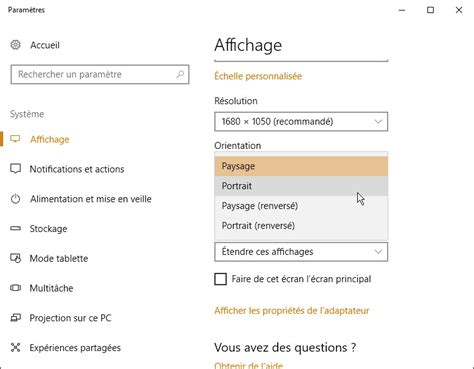Viewport: 474px width, 369px height.
Task: Click the Affichage monitor icon
Action: pyautogui.click(x=15, y=139)
